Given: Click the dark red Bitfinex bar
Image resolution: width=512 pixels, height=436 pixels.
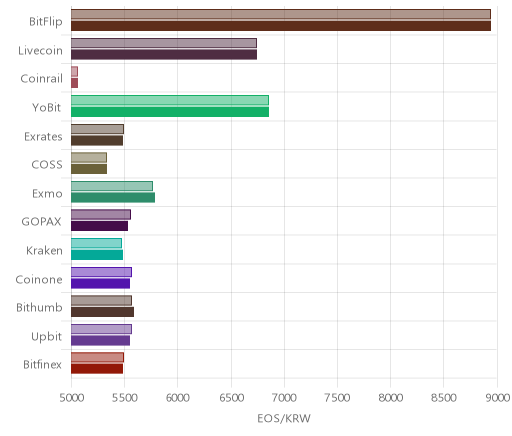Looking at the screenshot, I should pos(97,369).
